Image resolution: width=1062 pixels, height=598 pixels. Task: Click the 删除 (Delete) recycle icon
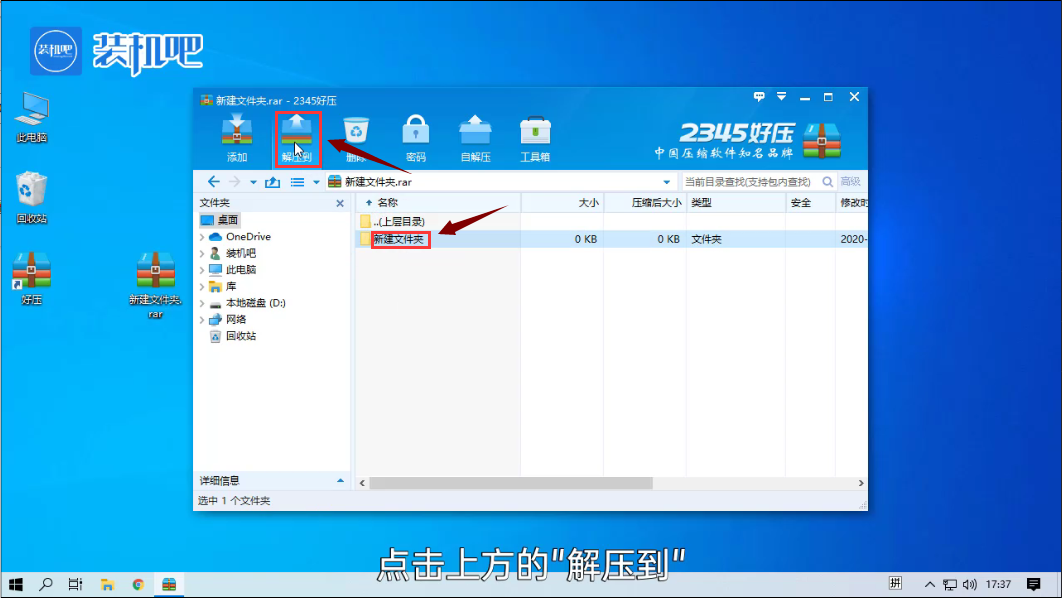pyautogui.click(x=356, y=139)
